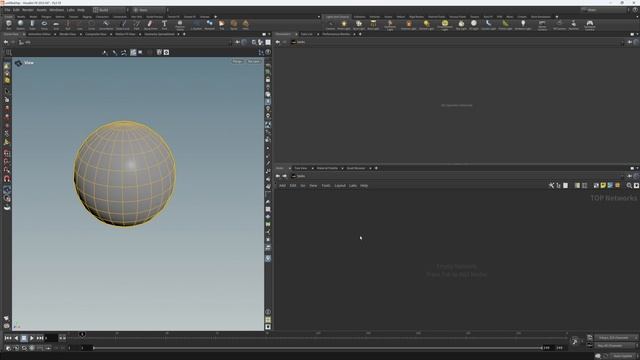Click the plus button after Asset Browser tab
Image resolution: width=640 pixels, height=360 pixels.
tap(376, 168)
